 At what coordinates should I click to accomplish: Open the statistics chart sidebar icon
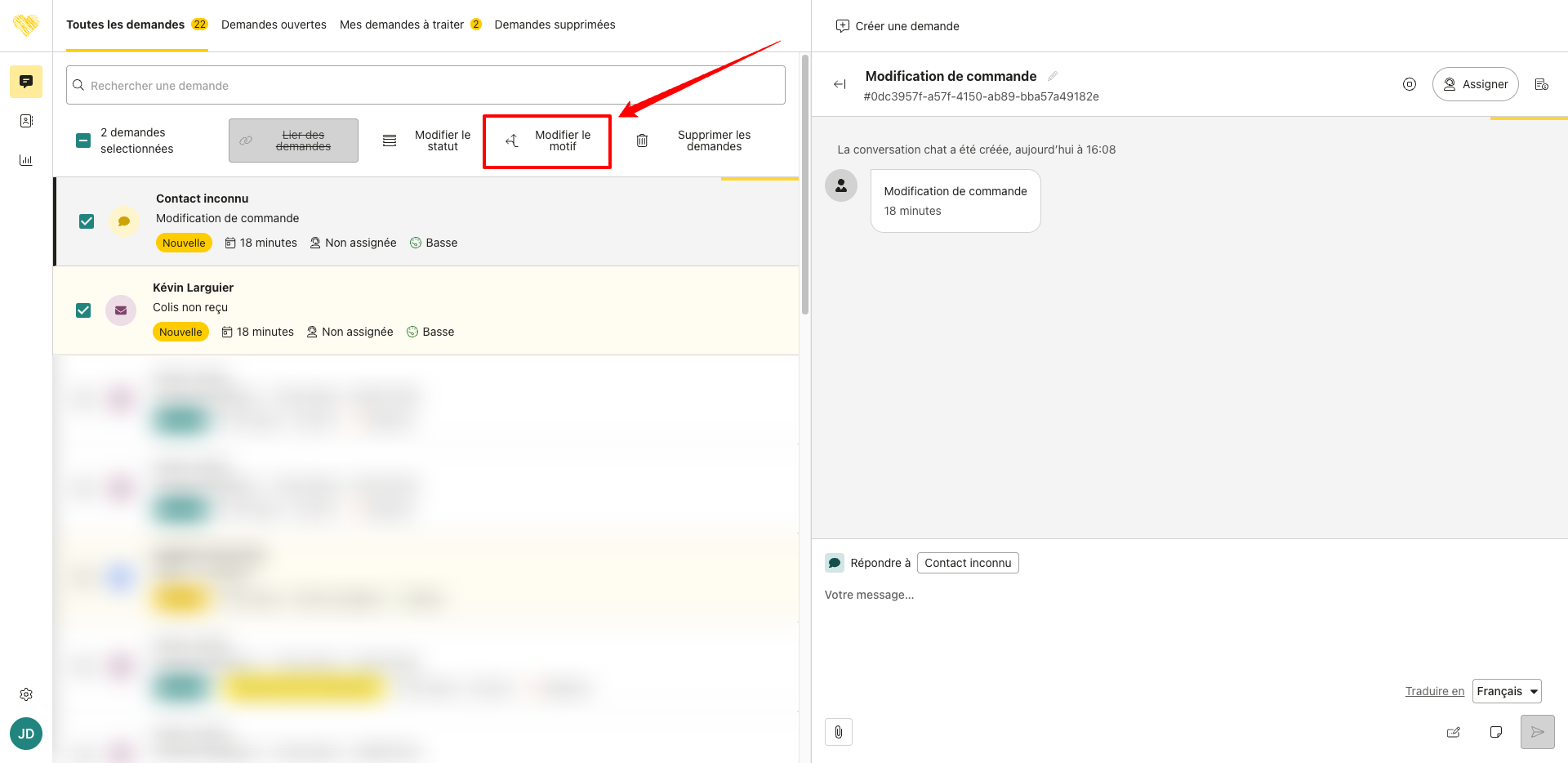[x=26, y=160]
